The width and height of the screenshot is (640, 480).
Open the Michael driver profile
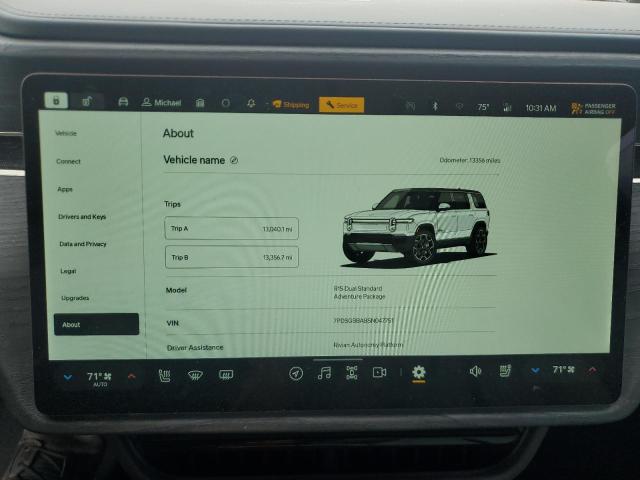[x=161, y=102]
